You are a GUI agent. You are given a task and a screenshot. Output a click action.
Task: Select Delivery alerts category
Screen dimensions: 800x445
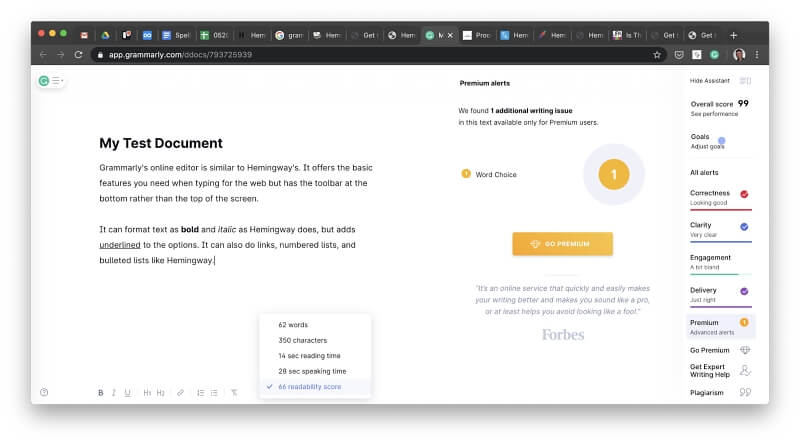tap(720, 295)
